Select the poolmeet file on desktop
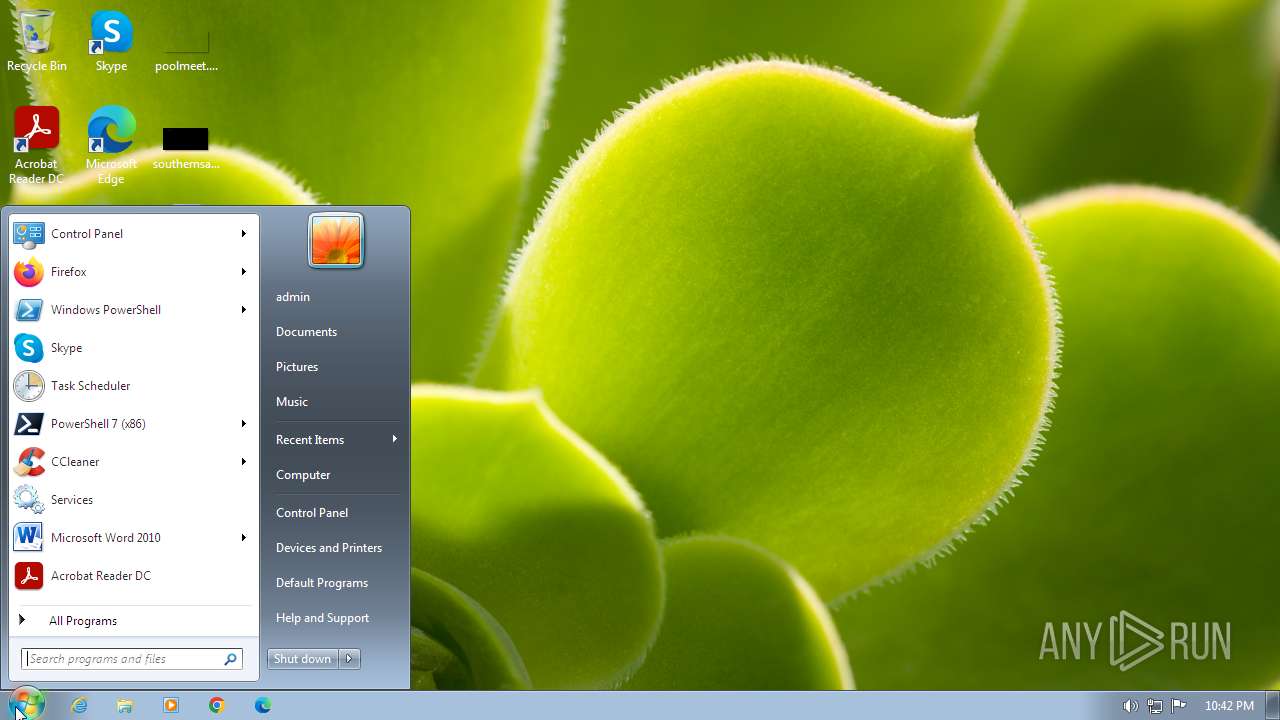The height and width of the screenshot is (720, 1280). 186,50
